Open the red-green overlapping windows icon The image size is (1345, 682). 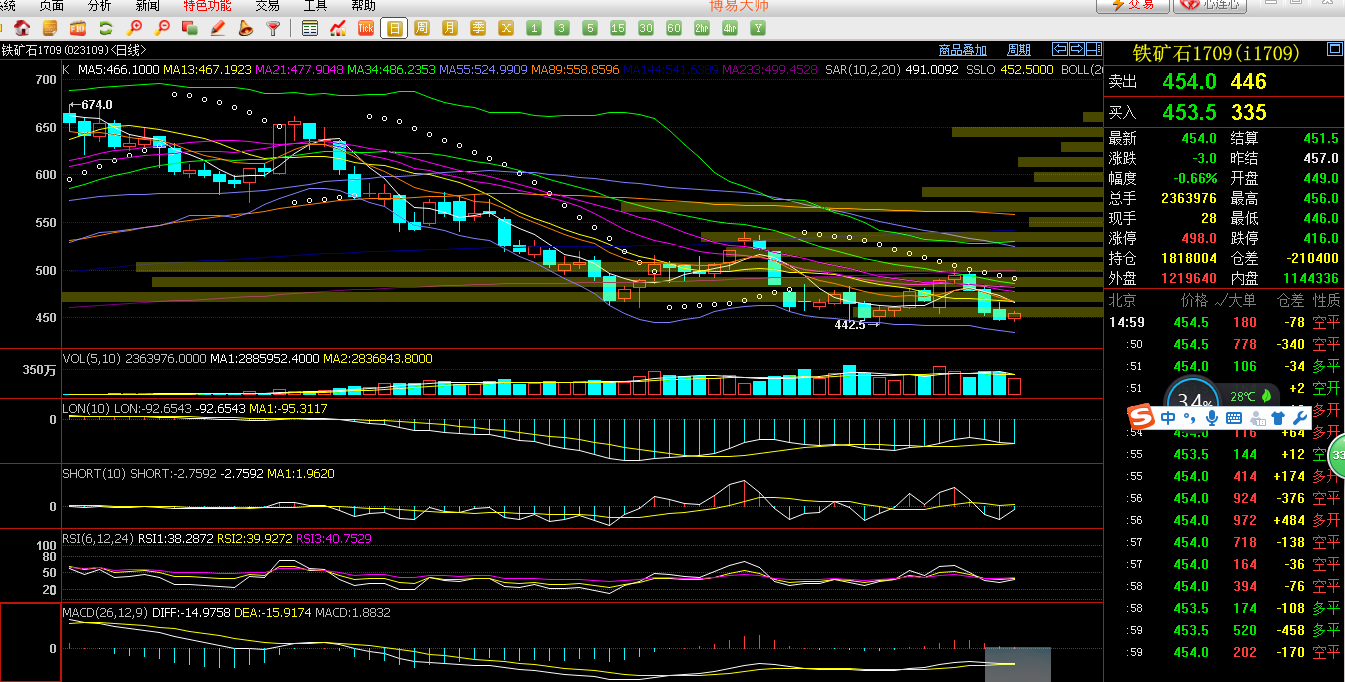[190, 28]
